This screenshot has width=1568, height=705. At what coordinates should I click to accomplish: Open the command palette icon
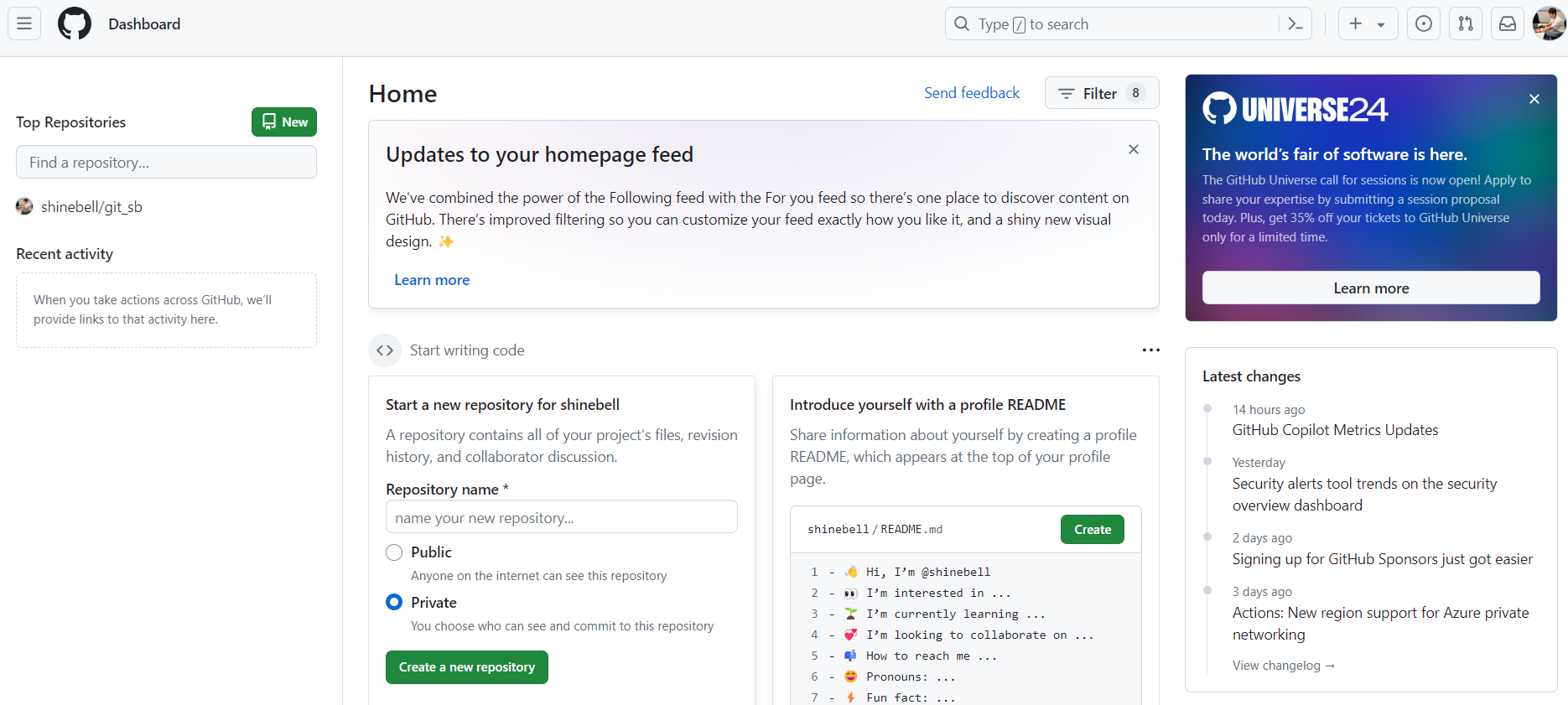(x=1295, y=24)
